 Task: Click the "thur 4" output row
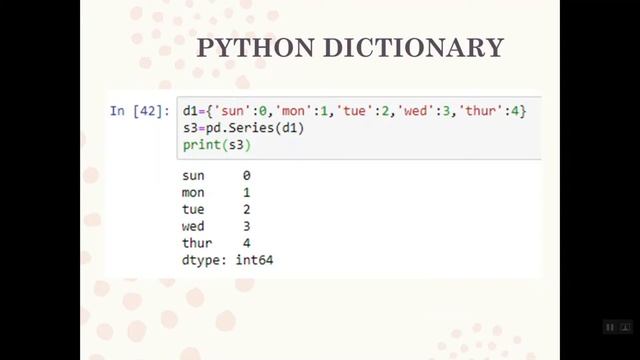click(216, 243)
